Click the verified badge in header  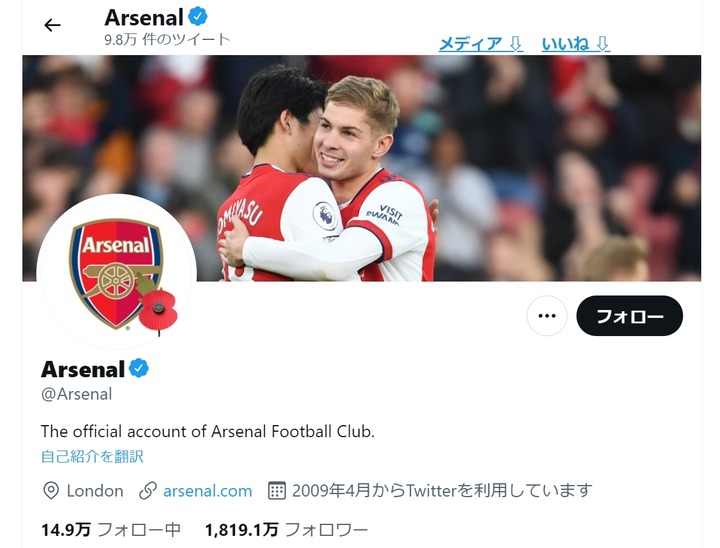click(199, 16)
